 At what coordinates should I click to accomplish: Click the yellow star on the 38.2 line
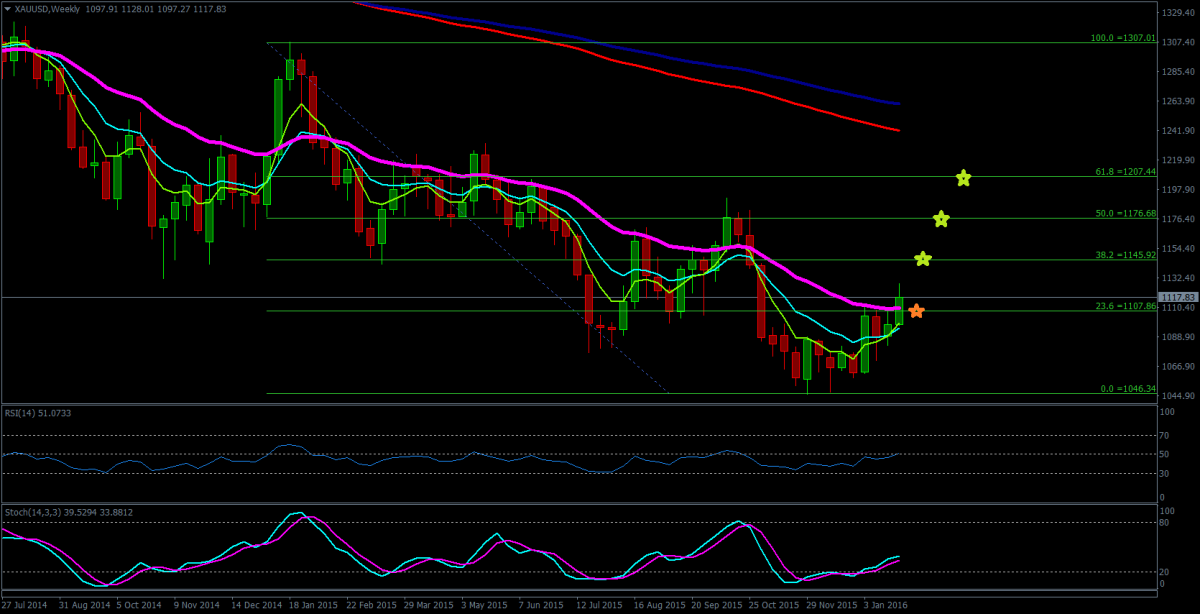pos(923,259)
